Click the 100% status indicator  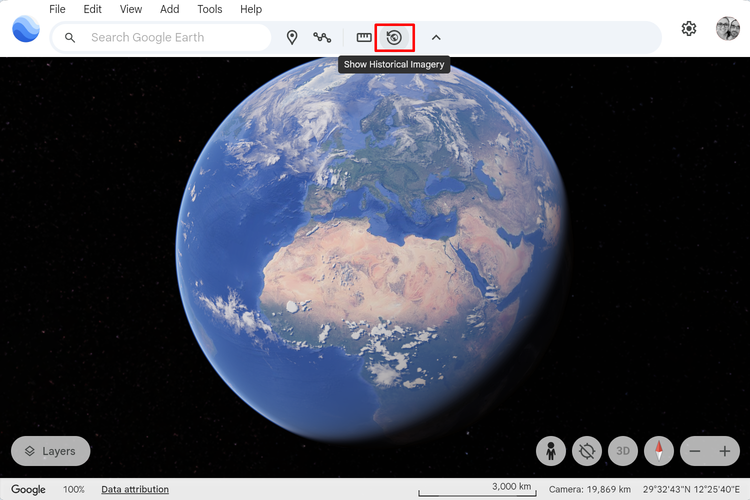74,489
